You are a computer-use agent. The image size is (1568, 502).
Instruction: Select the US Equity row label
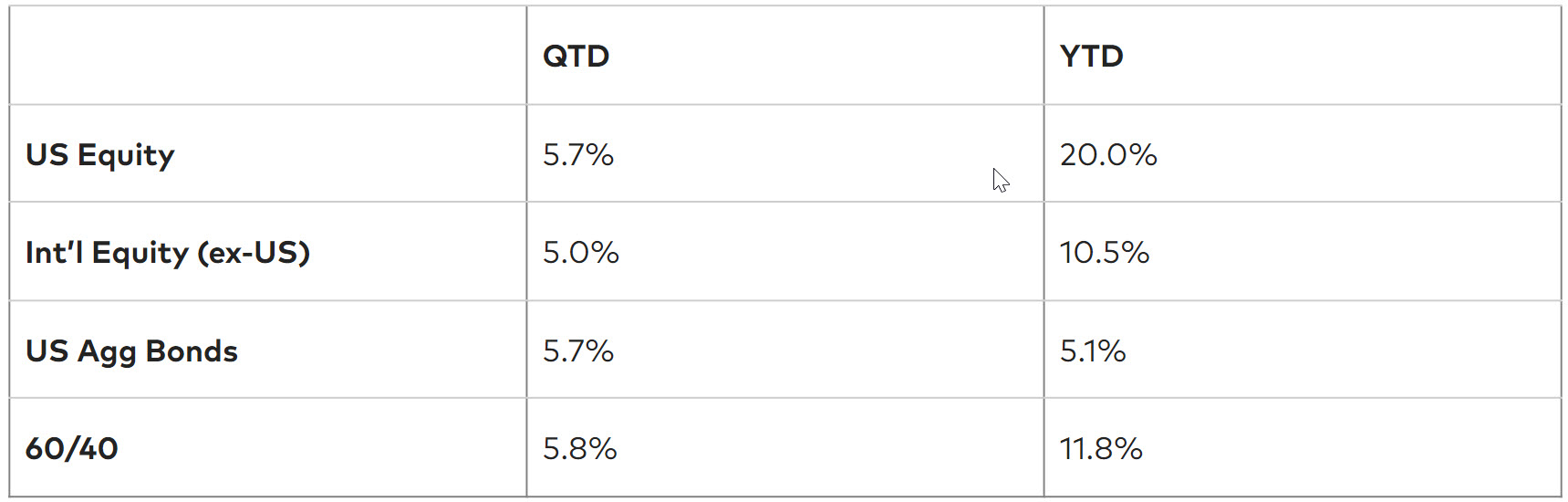point(100,155)
